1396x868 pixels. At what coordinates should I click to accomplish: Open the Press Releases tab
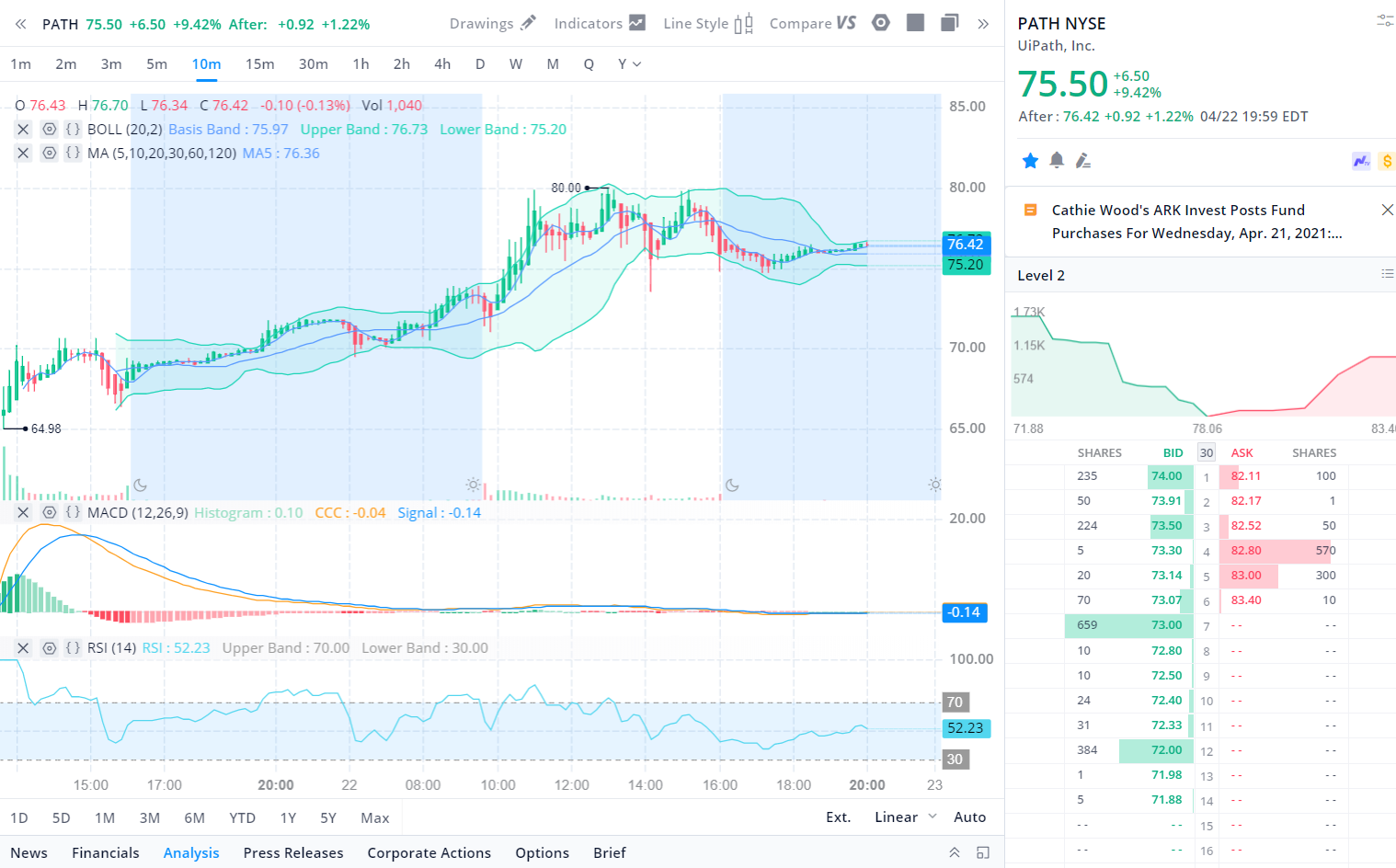coord(293,853)
